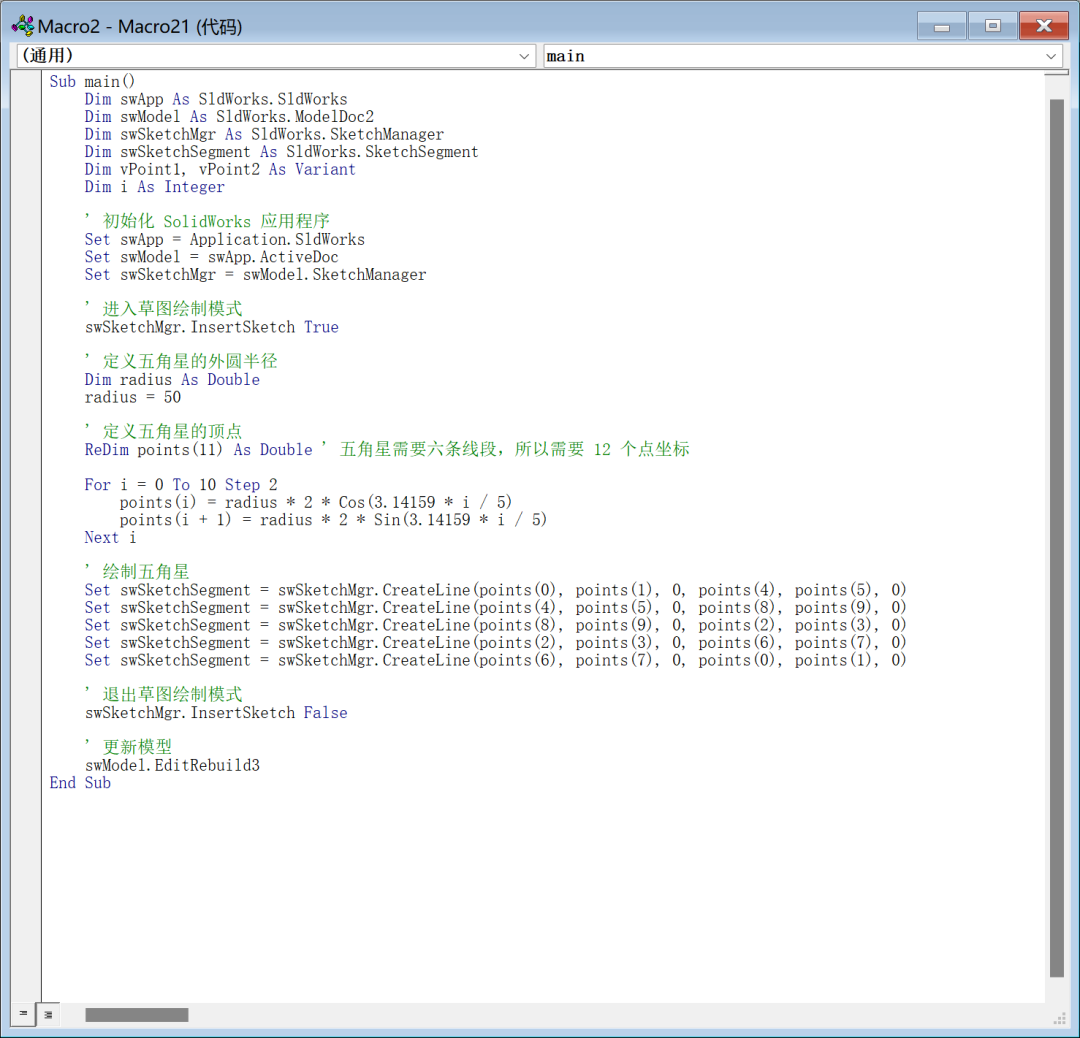This screenshot has width=1080, height=1038.
Task: Click the Macro2 window icon in title bar
Action: [x=23, y=26]
